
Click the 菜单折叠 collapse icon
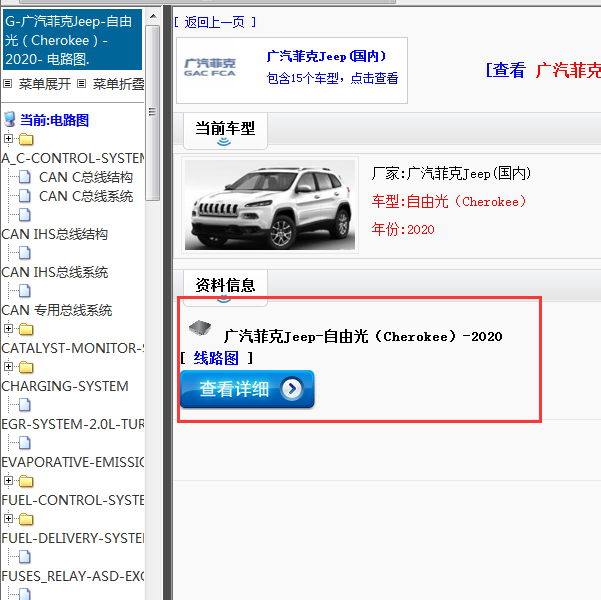(x=81, y=84)
